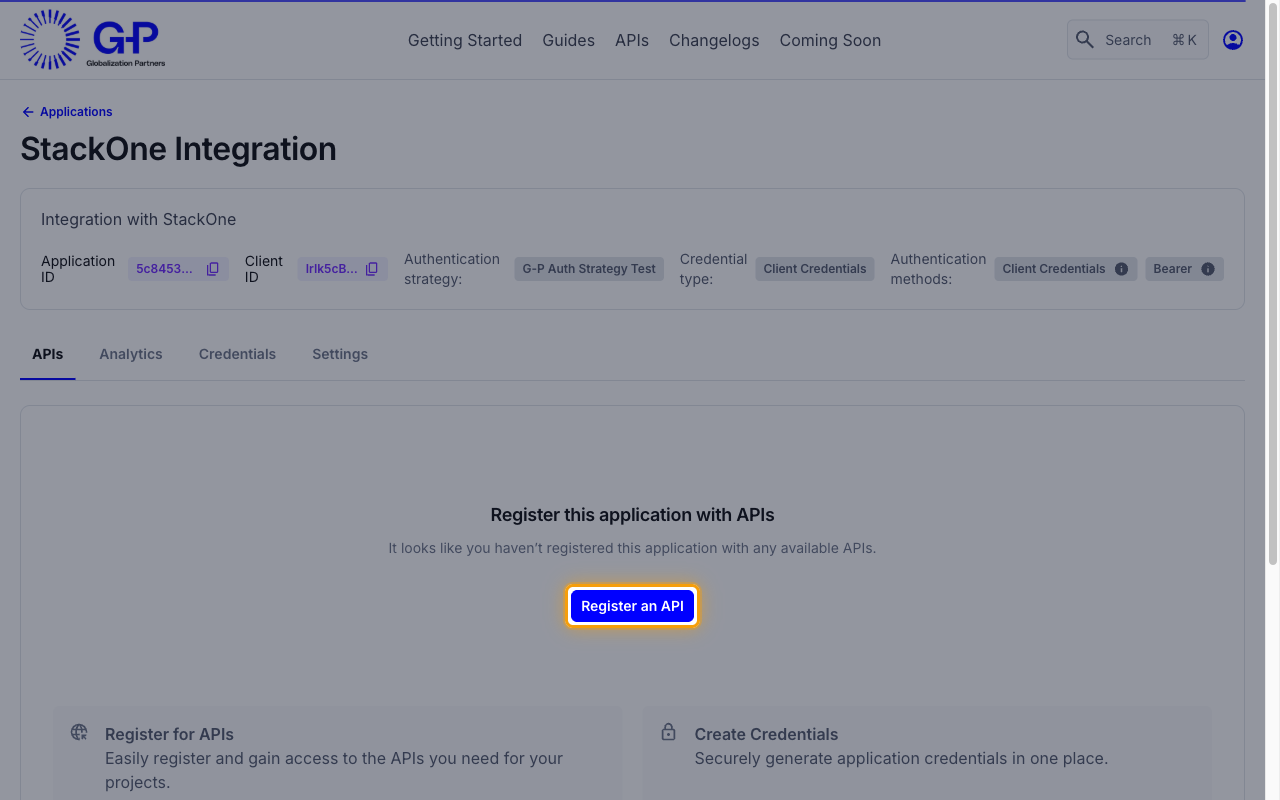Click the G-P Globalization Partners logo
This screenshot has height=800, width=1280.
tap(93, 40)
